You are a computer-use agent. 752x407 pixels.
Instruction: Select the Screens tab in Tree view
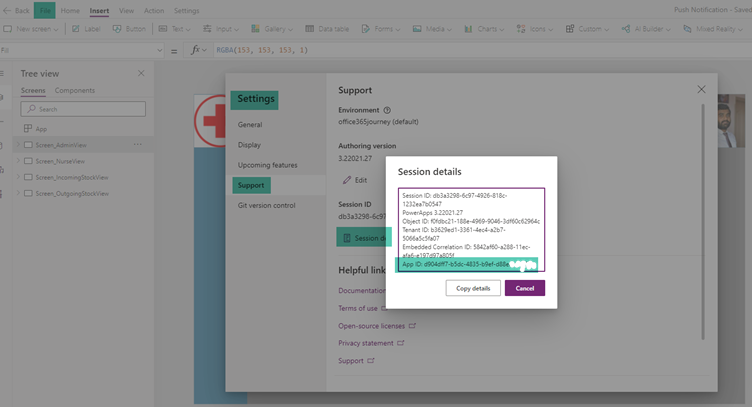33,90
